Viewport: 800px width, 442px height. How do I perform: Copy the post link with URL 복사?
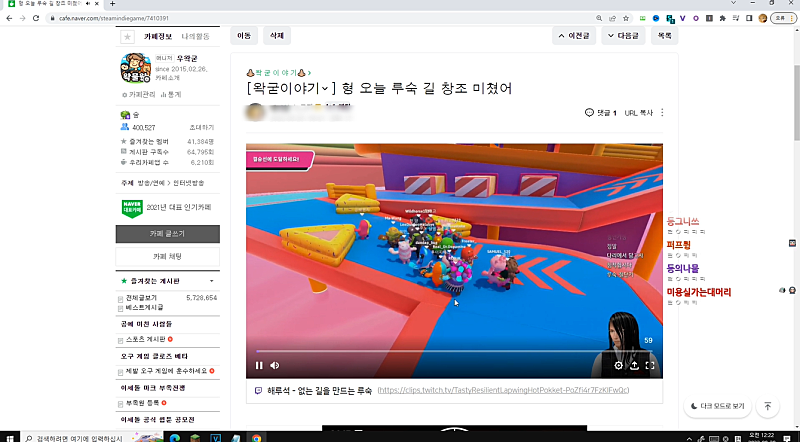638,113
